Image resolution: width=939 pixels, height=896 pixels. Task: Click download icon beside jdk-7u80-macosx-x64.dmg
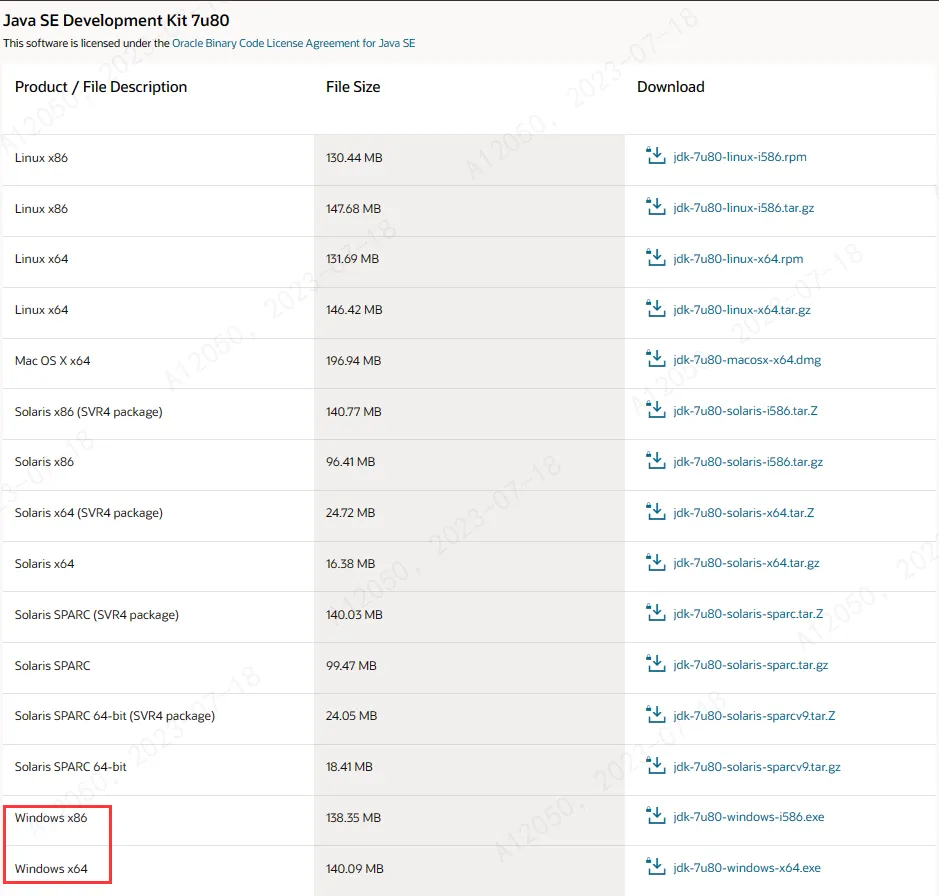pyautogui.click(x=656, y=359)
